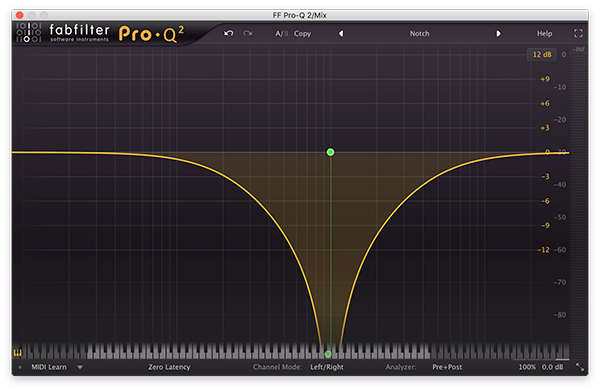Viewport: 600px width, 390px height.
Task: Click the MIDI indicator dot
Action: 20,367
